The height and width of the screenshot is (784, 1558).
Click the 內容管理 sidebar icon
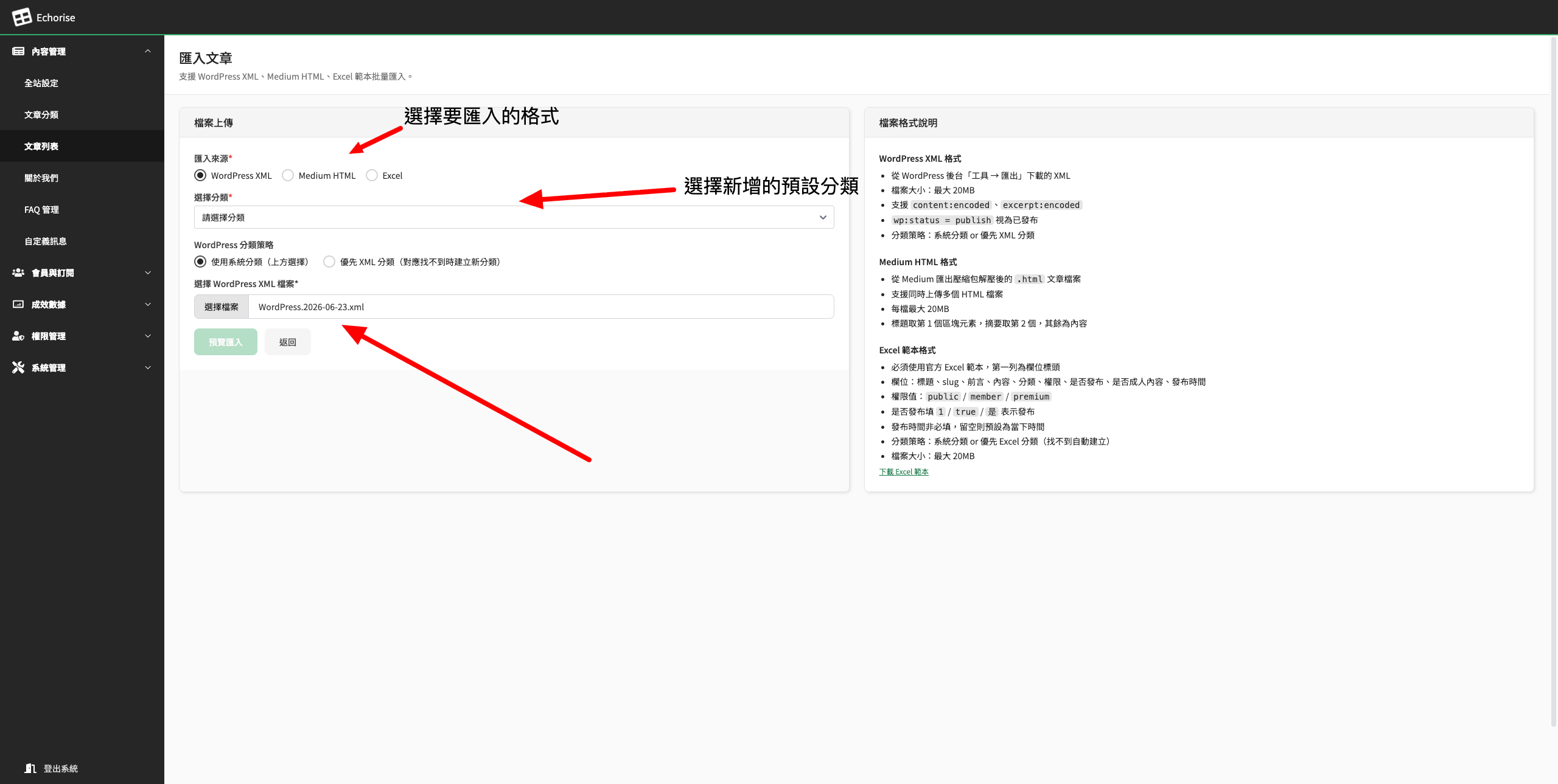click(18, 52)
